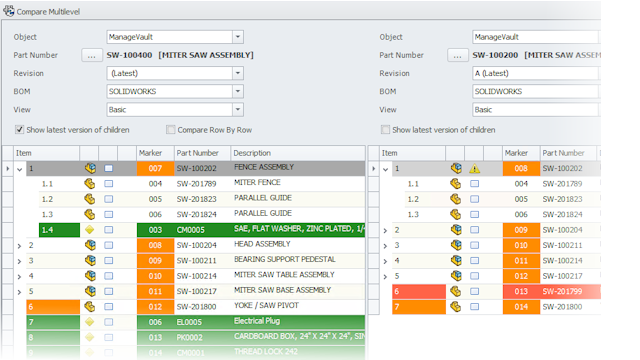Open left Revision (Latest) dropdown
The image size is (640, 360).
click(x=238, y=73)
